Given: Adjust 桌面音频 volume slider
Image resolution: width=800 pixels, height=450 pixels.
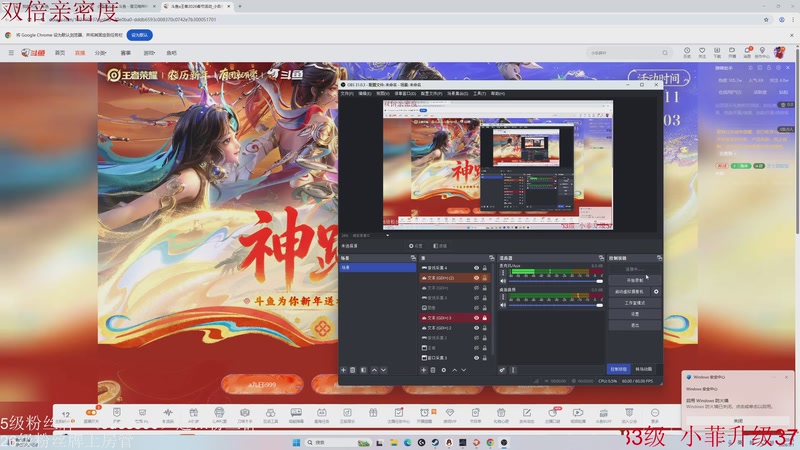Looking at the screenshot, I should coord(556,305).
